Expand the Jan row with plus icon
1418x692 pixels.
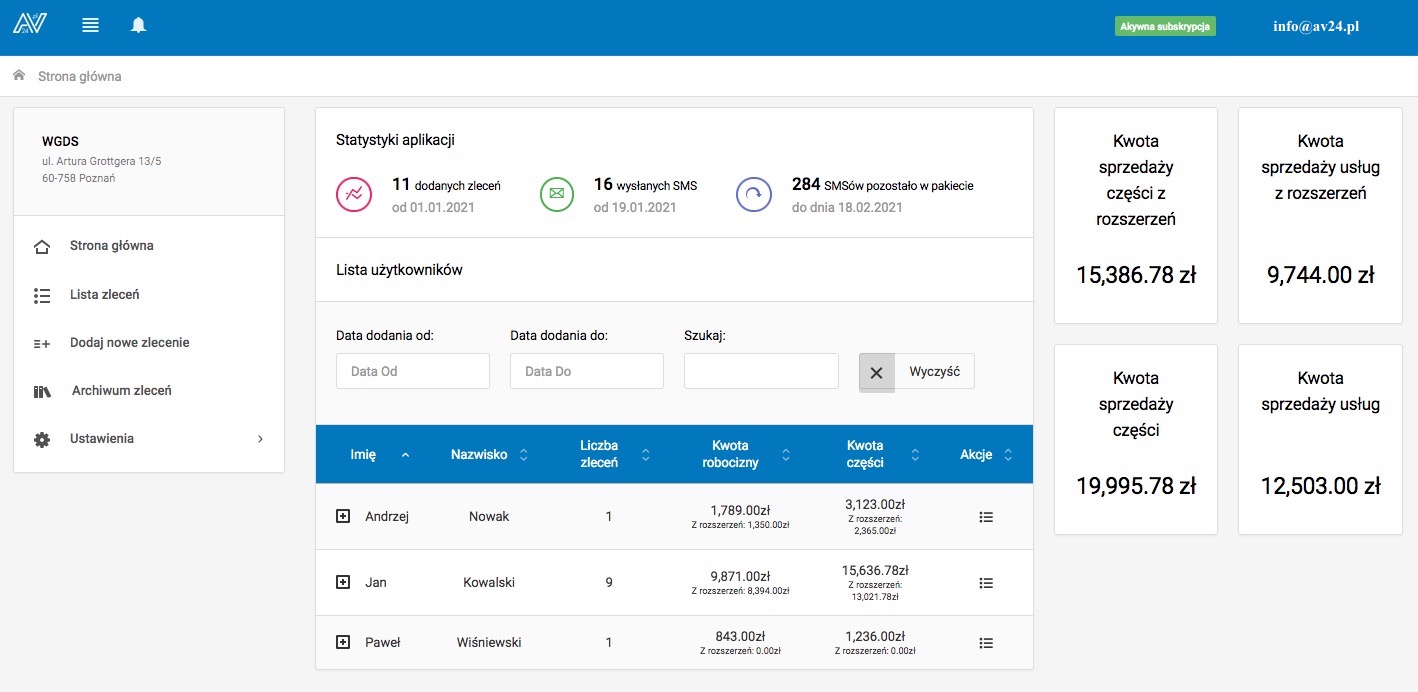click(x=343, y=582)
